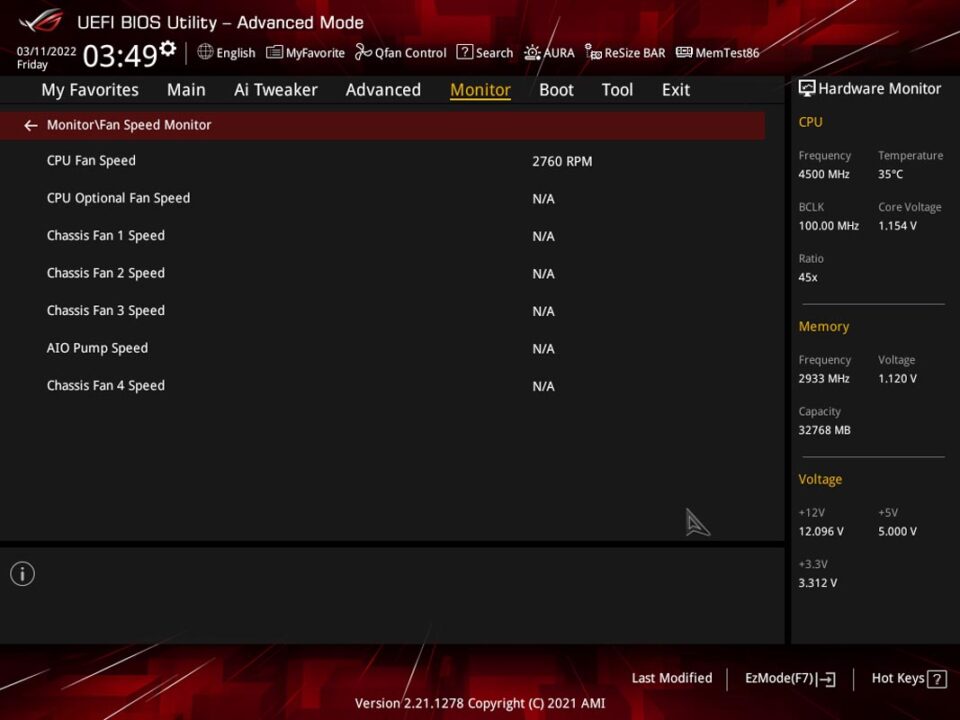Select Chassis Fan 3 Speed row
The width and height of the screenshot is (960, 720).
(x=382, y=310)
